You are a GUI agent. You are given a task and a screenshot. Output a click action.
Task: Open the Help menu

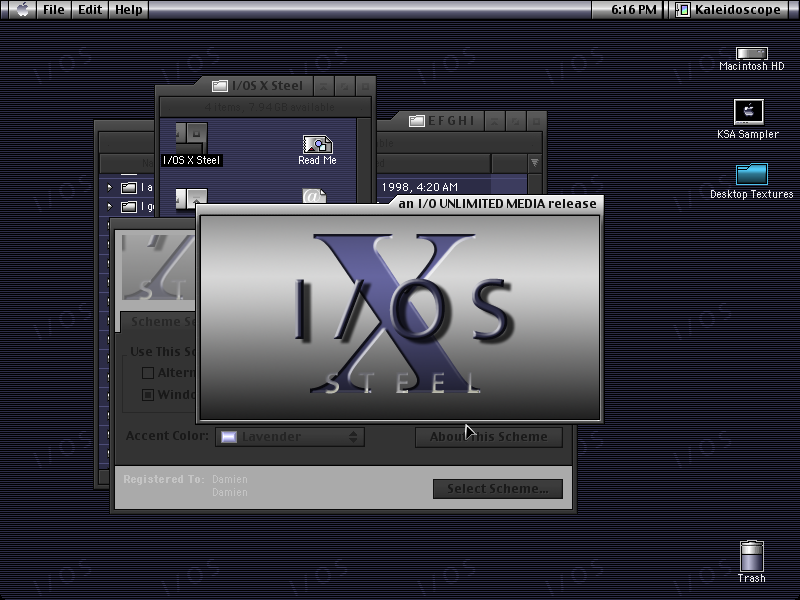click(129, 9)
